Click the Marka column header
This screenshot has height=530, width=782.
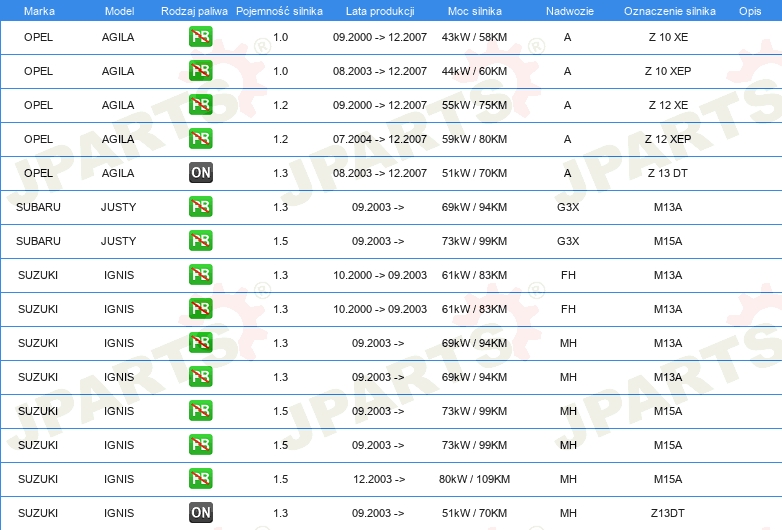39,11
